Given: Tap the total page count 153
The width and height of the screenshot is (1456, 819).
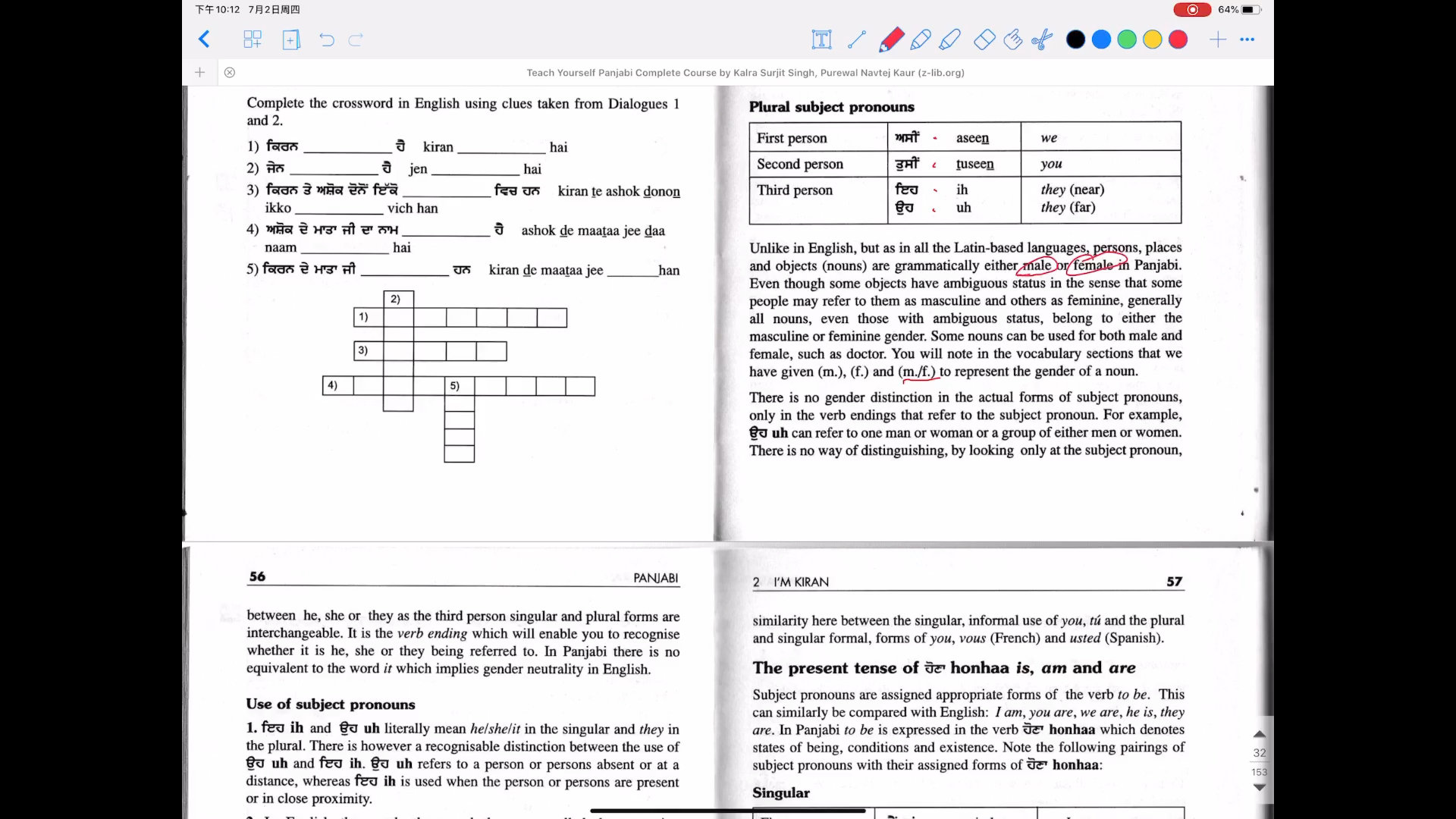Looking at the screenshot, I should (x=1260, y=772).
